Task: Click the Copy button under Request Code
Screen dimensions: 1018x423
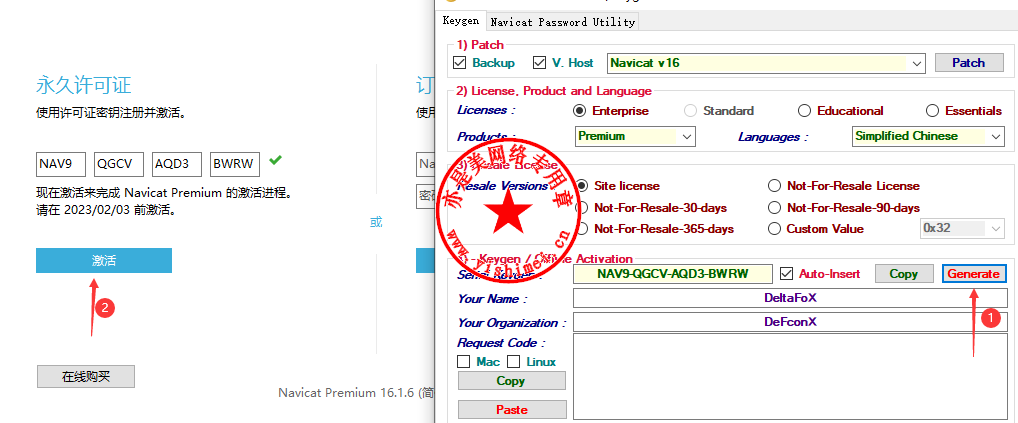Action: pyautogui.click(x=512, y=381)
